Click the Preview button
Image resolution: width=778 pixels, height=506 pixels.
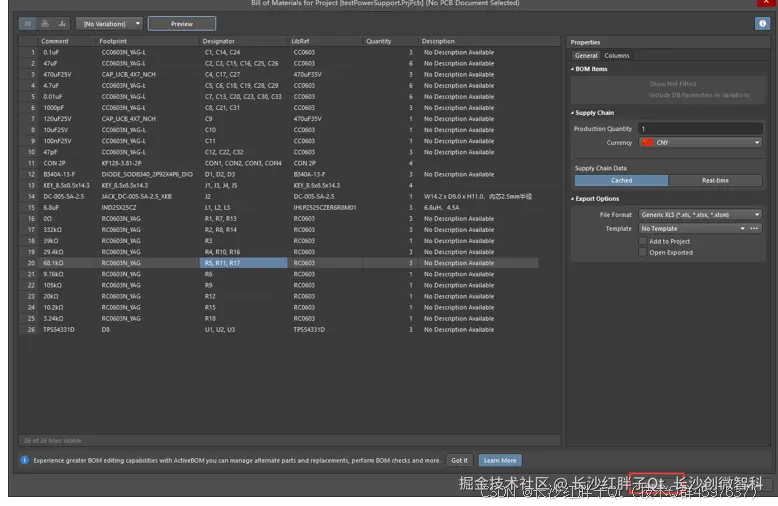(182, 23)
